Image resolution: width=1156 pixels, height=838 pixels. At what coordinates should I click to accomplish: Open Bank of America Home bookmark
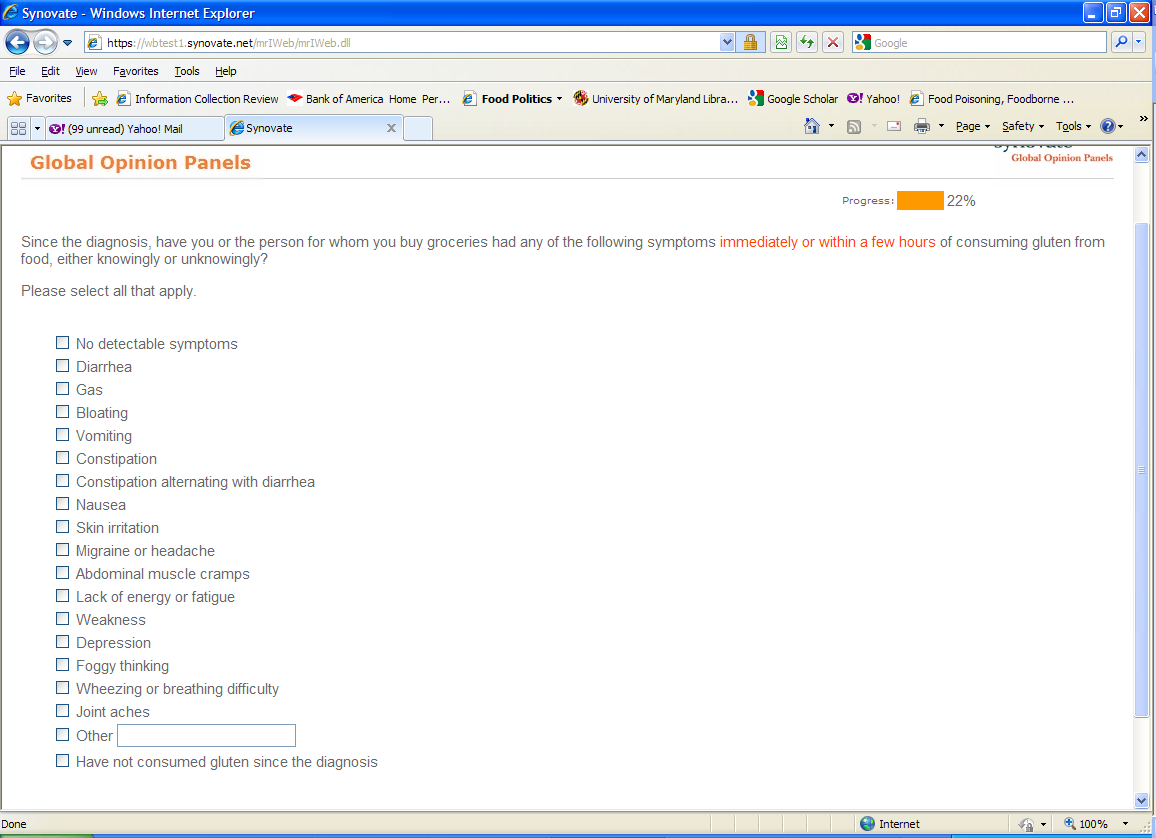369,99
